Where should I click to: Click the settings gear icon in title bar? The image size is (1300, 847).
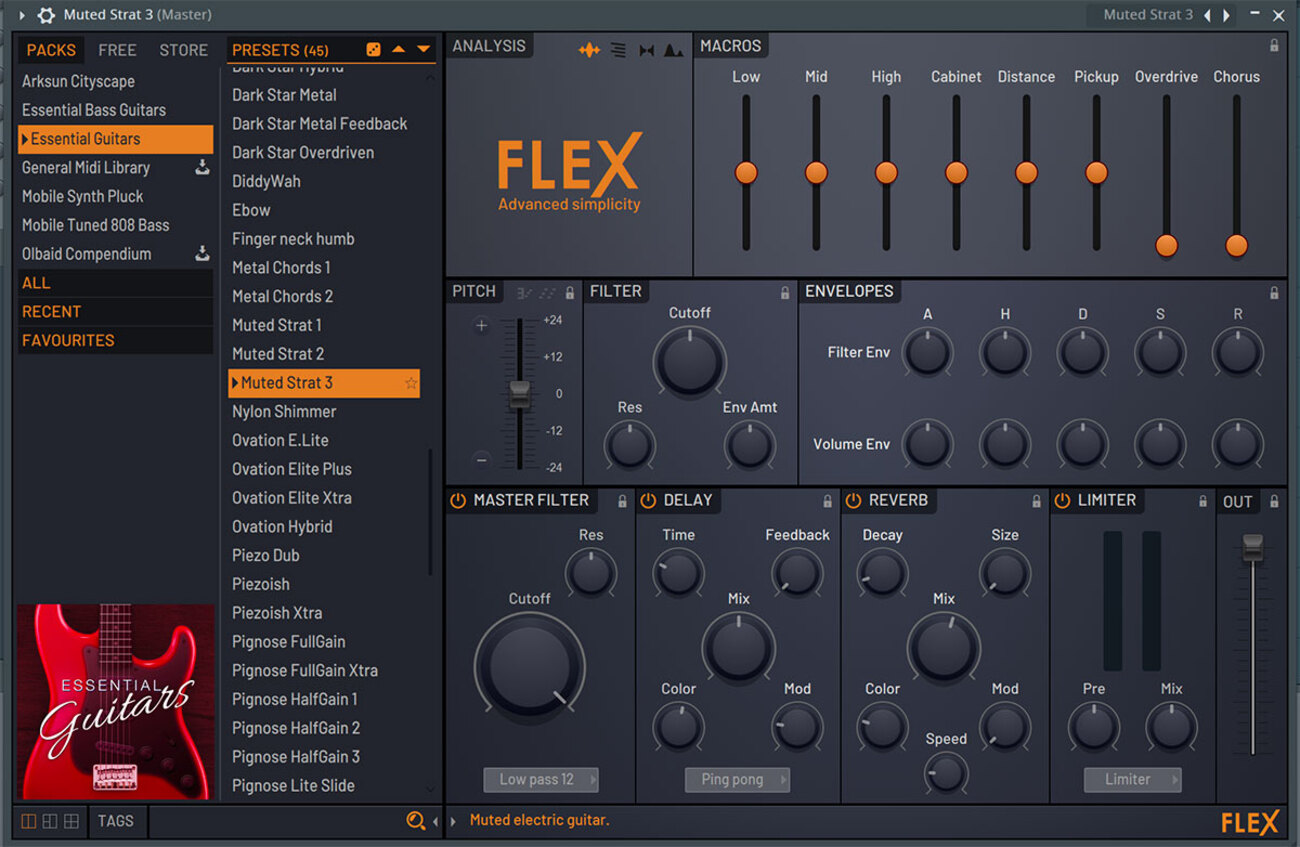coord(46,15)
